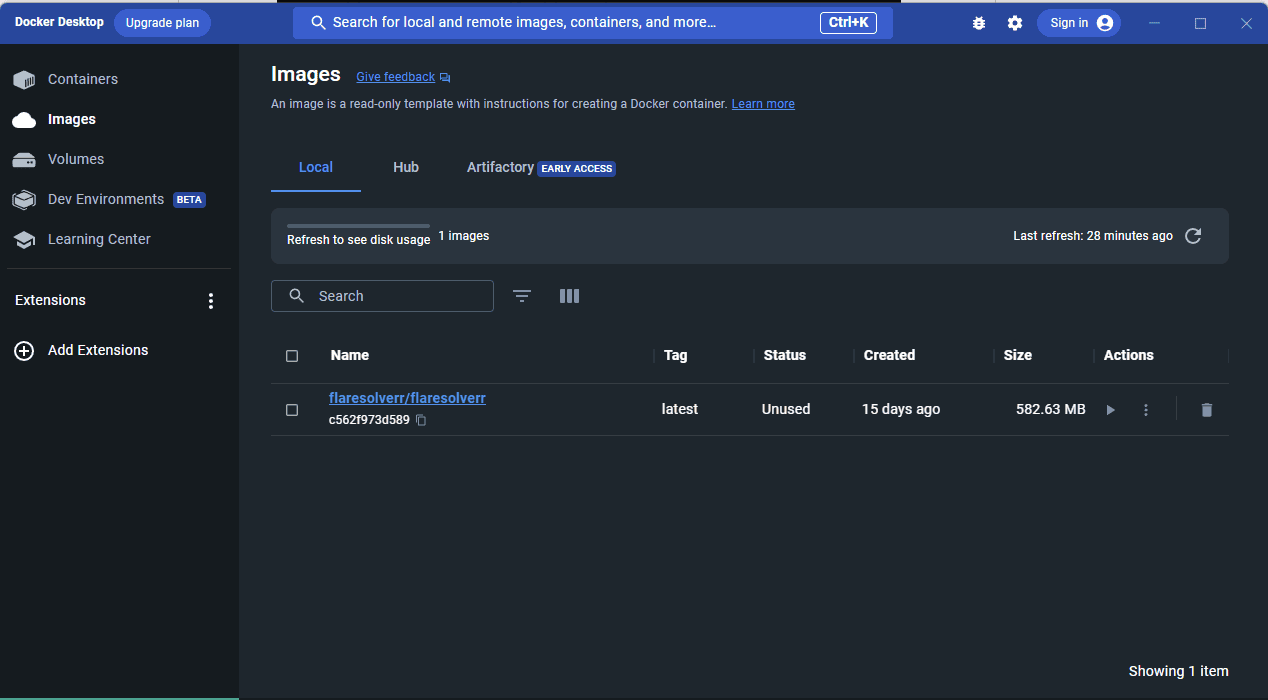Copy the image ID c562f973d589
Screen dimensions: 1268x700
pos(421,420)
